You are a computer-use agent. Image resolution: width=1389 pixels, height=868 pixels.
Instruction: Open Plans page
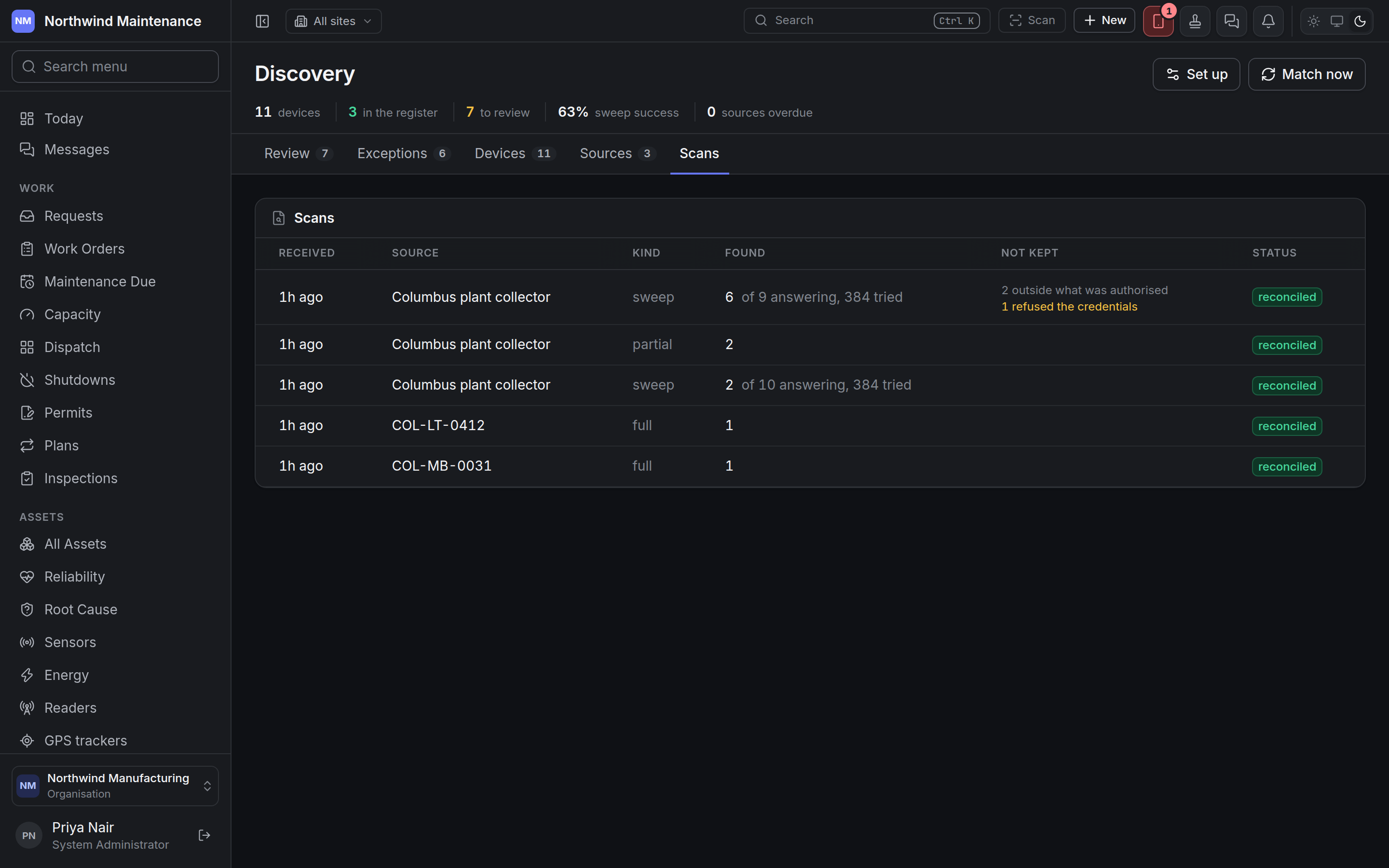[115, 445]
